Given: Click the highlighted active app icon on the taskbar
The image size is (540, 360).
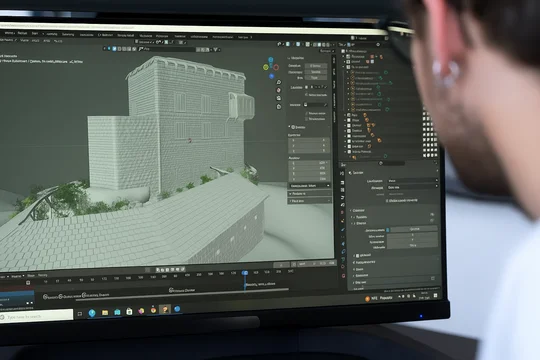Looking at the screenshot, I should click(165, 310).
